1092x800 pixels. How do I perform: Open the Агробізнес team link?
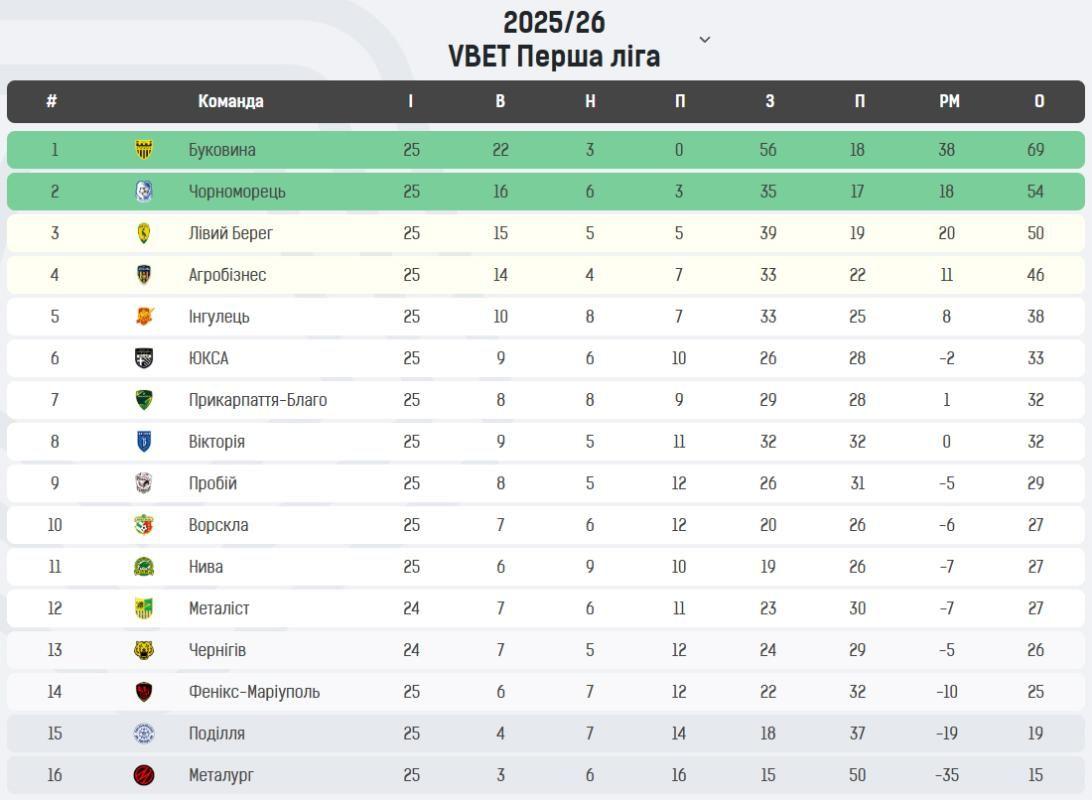coord(227,275)
